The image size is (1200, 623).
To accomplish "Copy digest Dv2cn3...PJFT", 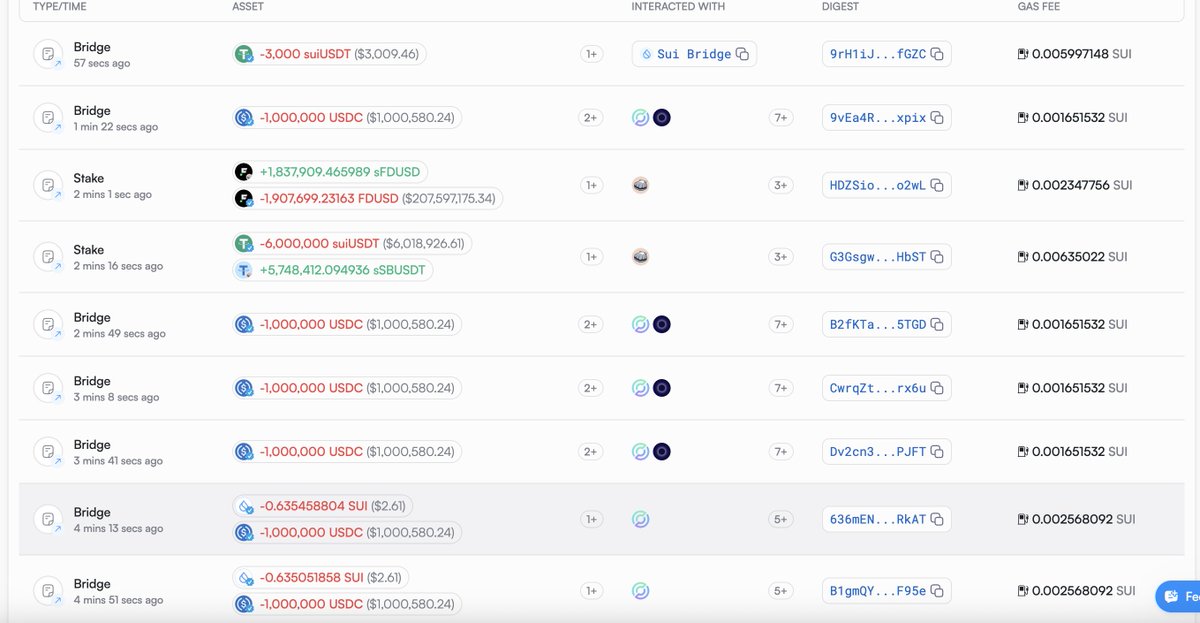I will [x=937, y=452].
